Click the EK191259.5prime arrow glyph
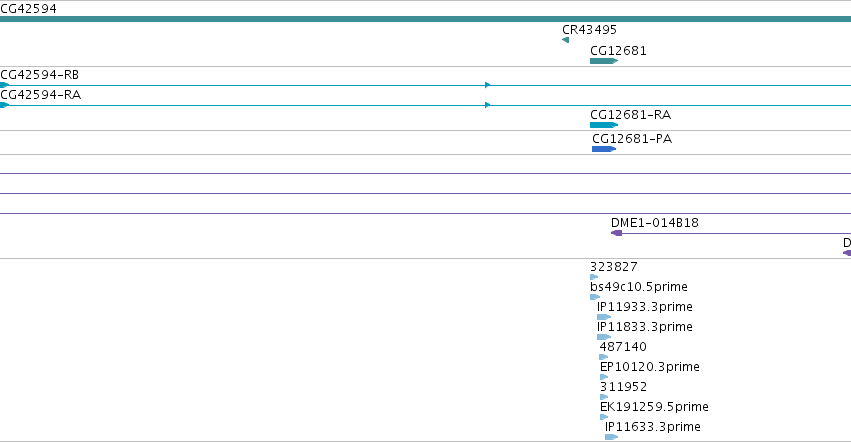The height and width of the screenshot is (442, 851). point(604,418)
